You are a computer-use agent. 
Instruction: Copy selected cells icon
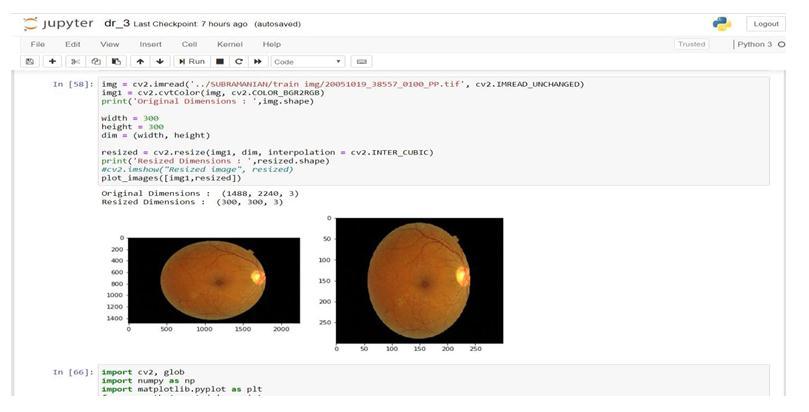click(x=95, y=61)
